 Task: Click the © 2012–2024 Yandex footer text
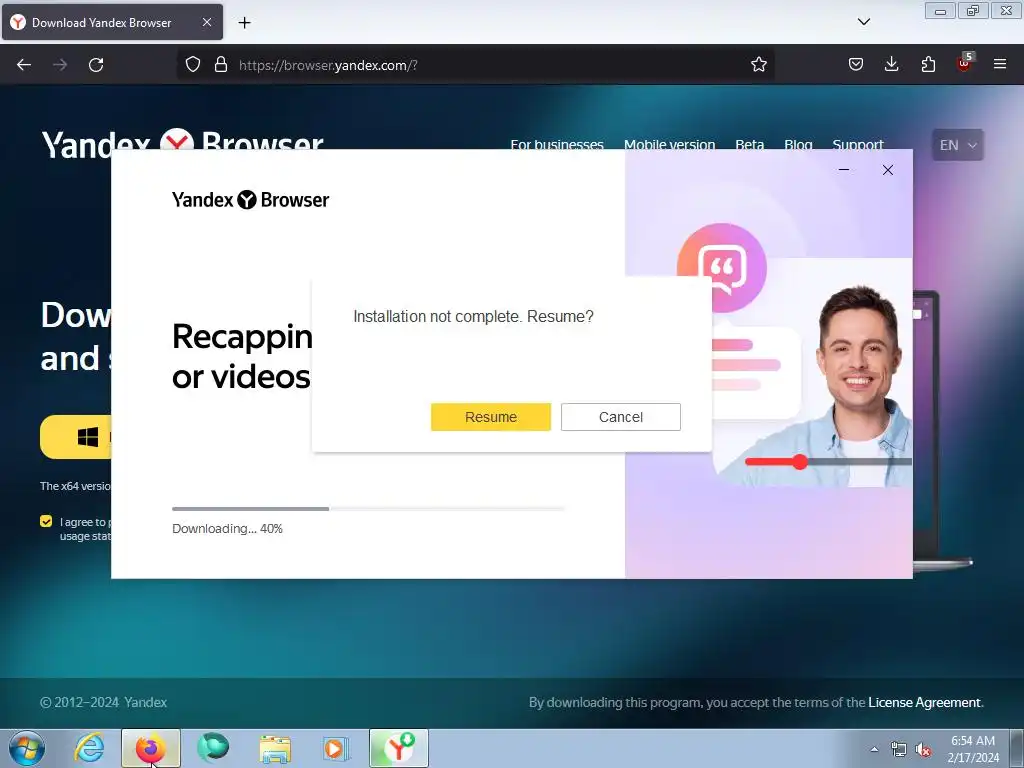[103, 702]
